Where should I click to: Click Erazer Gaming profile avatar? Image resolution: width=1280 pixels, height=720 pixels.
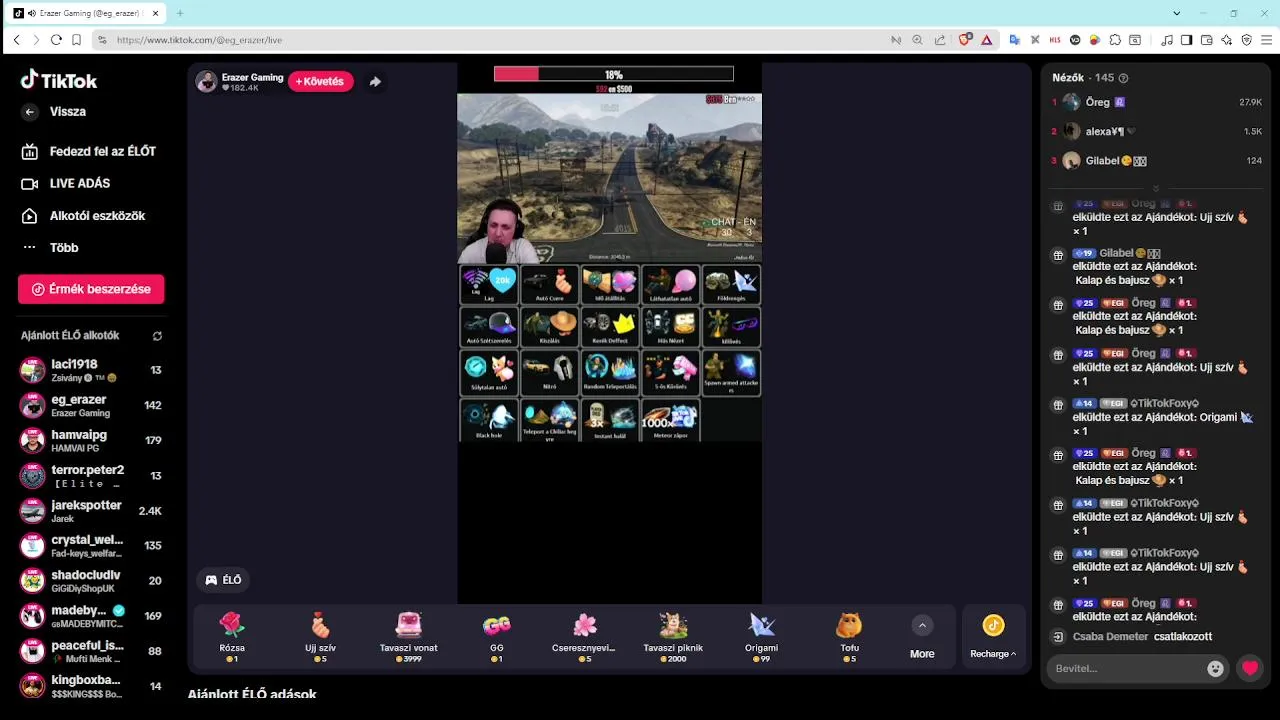[207, 82]
